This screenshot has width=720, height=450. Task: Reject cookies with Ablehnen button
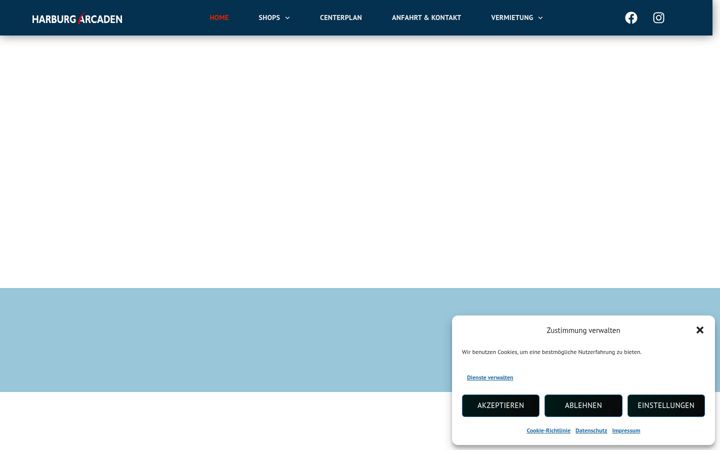(x=583, y=405)
